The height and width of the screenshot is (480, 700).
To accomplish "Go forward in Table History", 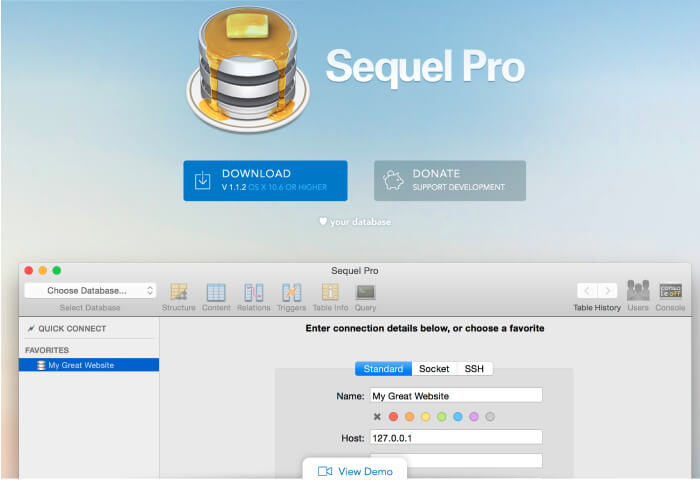I will click(608, 291).
